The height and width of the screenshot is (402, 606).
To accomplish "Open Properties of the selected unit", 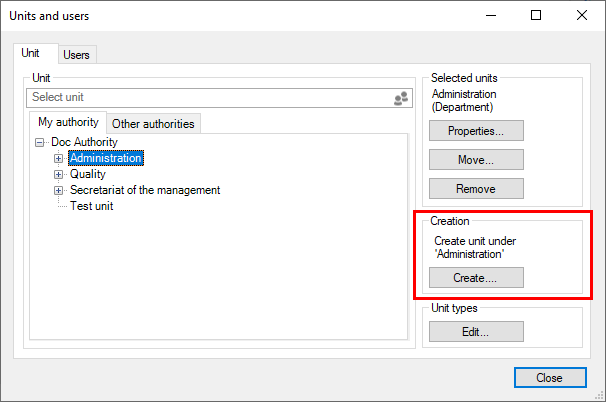I will click(x=475, y=131).
